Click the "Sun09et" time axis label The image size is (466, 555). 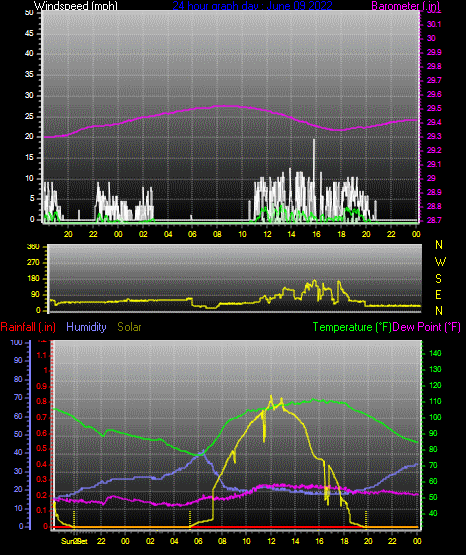click(x=74, y=541)
